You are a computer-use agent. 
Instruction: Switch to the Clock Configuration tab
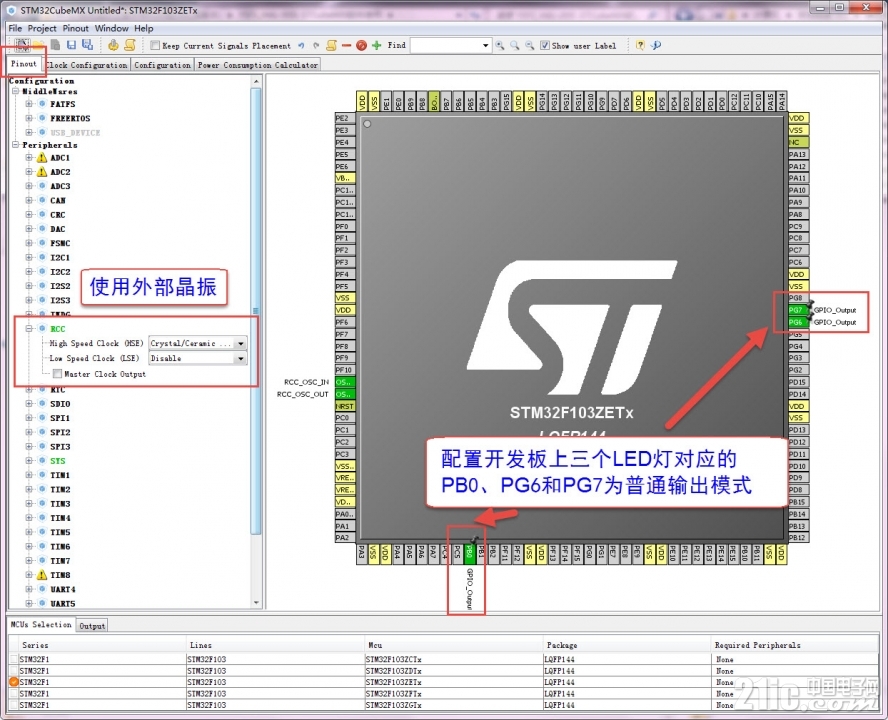tap(87, 65)
